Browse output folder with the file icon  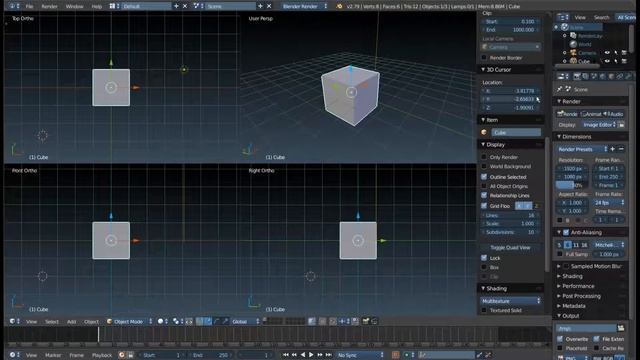tap(621, 328)
